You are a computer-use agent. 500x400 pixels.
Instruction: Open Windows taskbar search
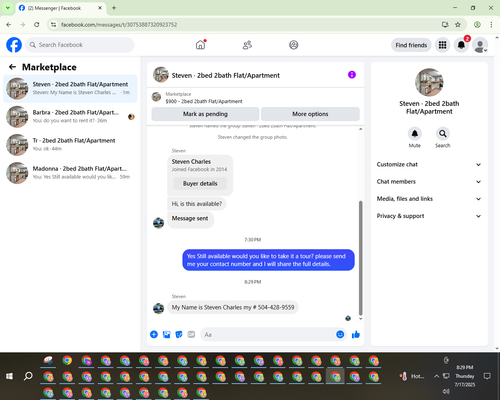coord(28,376)
